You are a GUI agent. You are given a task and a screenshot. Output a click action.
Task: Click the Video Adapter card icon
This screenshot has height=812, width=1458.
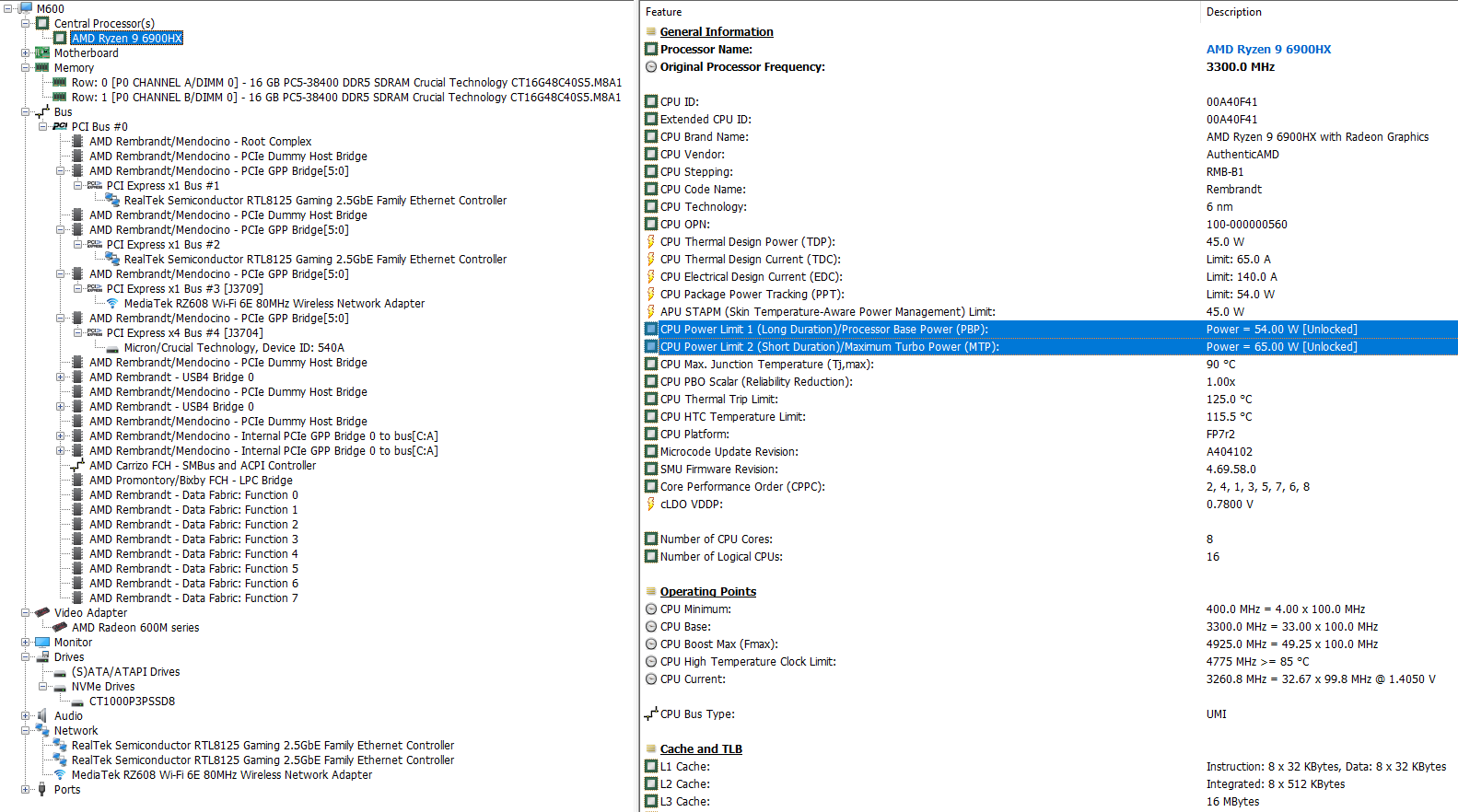coord(42,612)
